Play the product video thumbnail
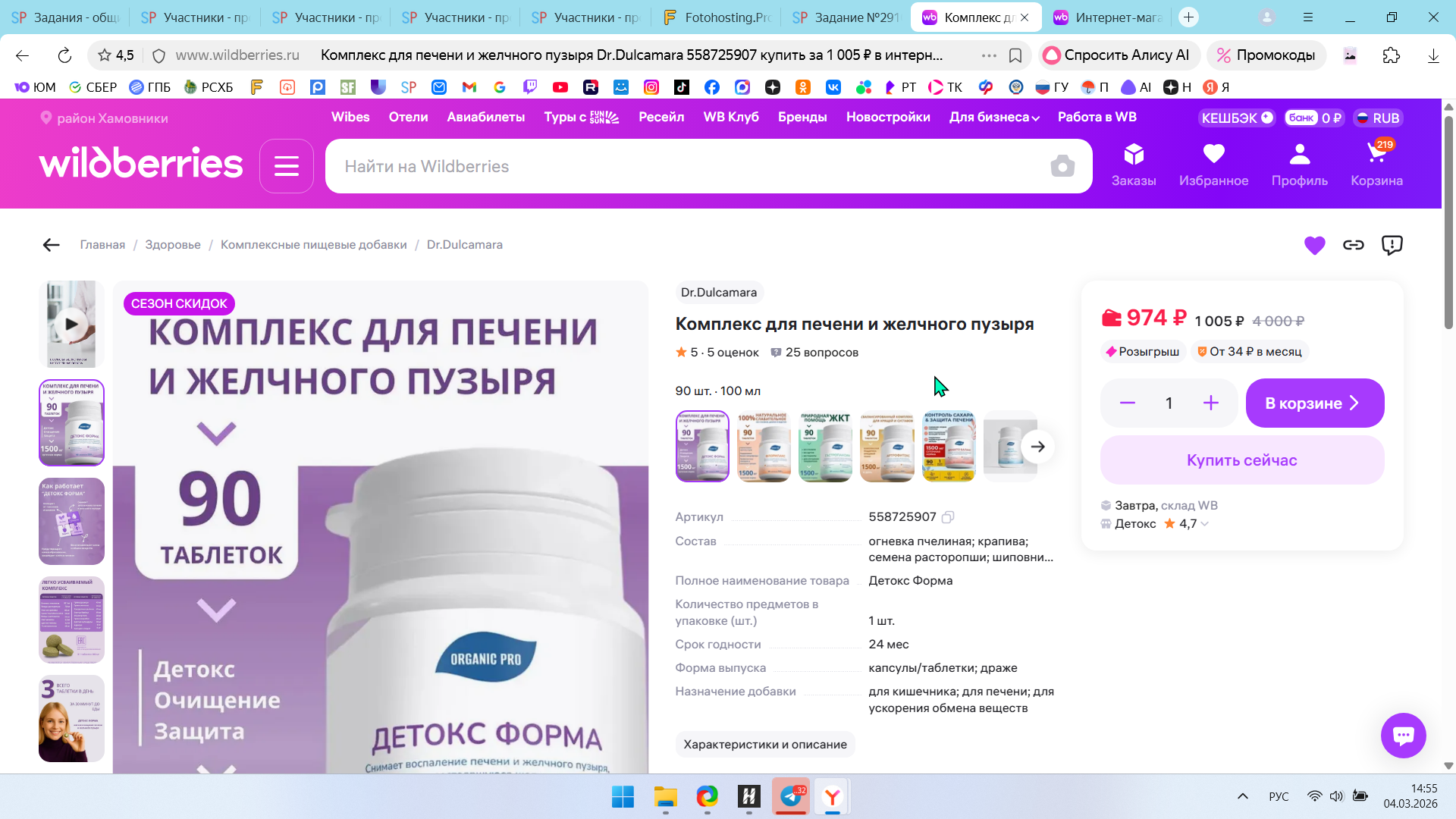Viewport: 1456px width, 819px height. click(71, 324)
